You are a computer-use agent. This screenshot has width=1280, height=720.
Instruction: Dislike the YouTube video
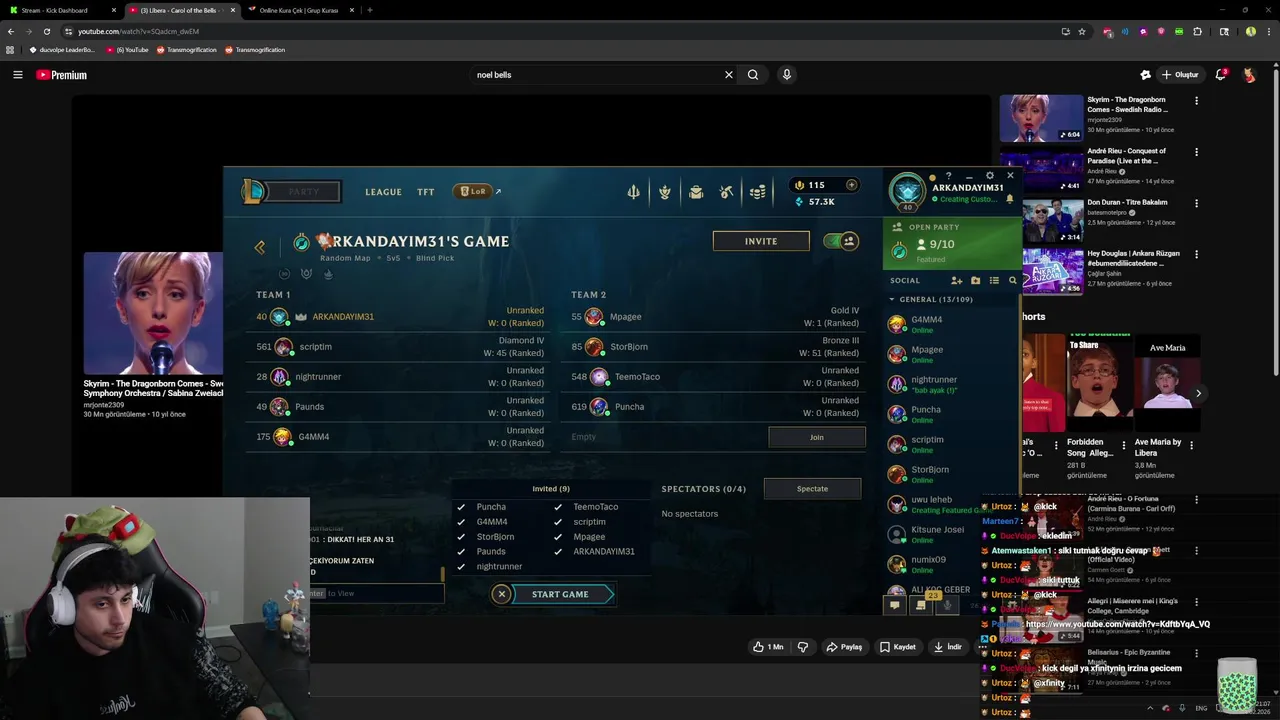(802, 647)
